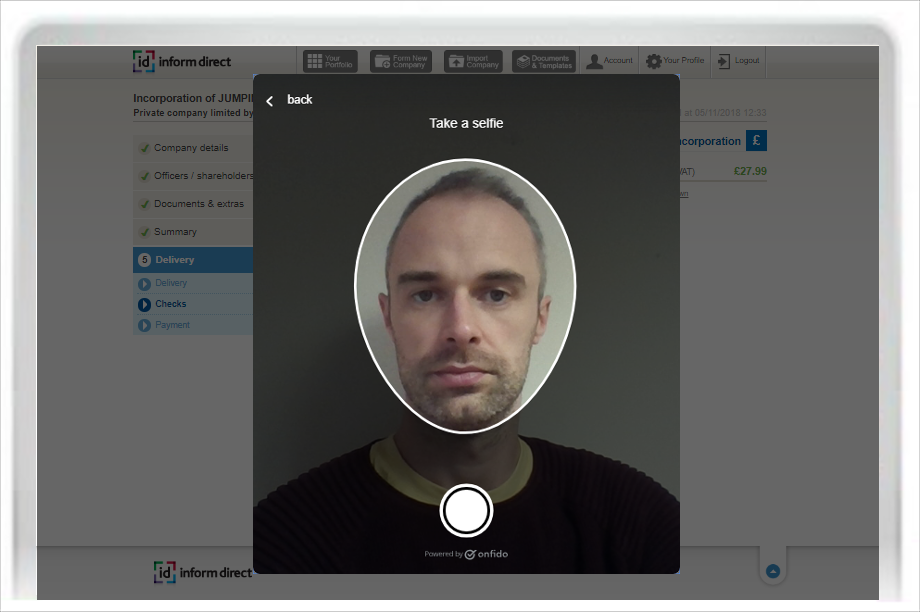Expand the Checks sub-step

(x=145, y=305)
